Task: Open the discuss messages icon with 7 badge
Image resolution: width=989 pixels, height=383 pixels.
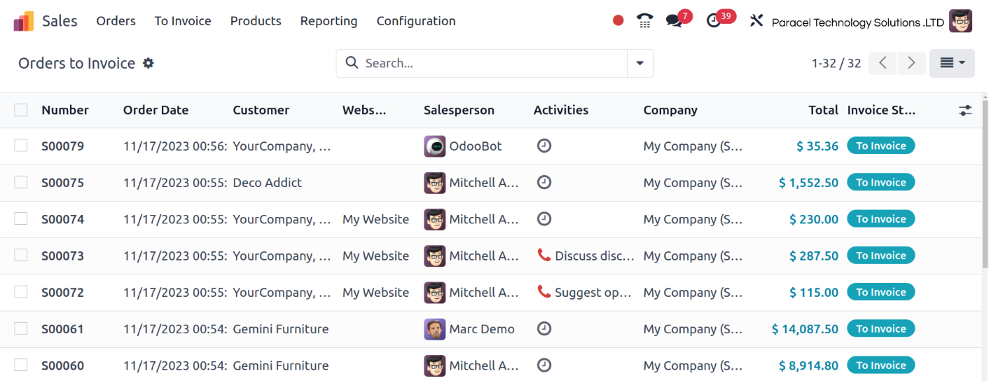Action: point(674,21)
